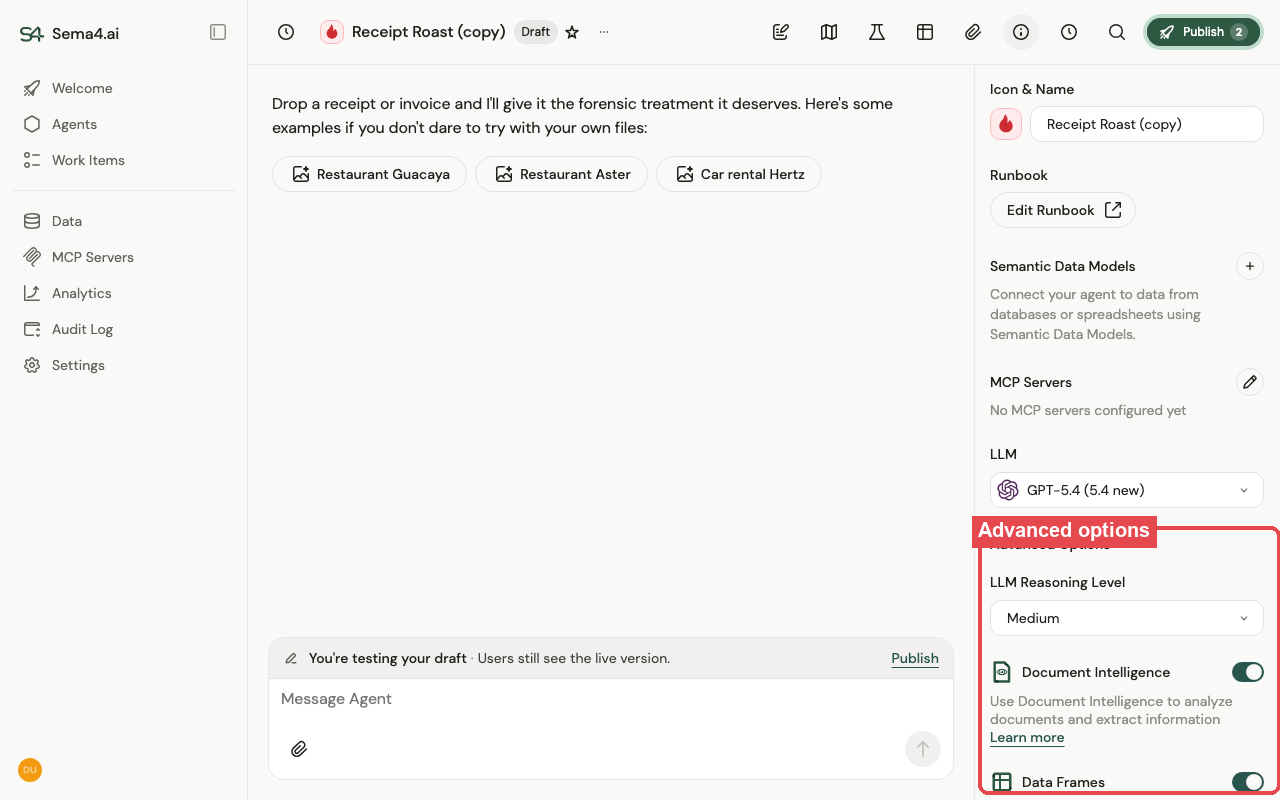
Task: Click the "LLM Reasoning Level" label
Action: (x=1057, y=582)
